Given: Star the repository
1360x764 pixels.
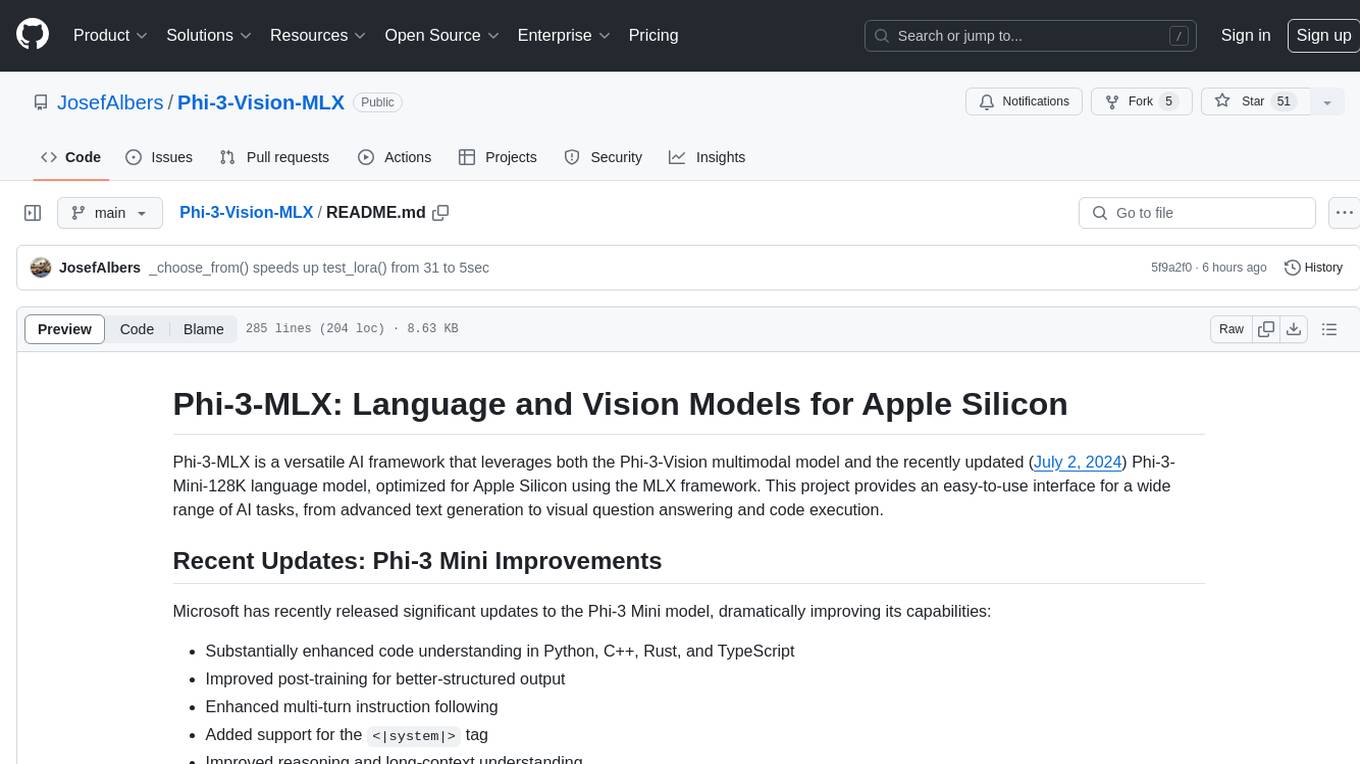Looking at the screenshot, I should click(x=1254, y=102).
